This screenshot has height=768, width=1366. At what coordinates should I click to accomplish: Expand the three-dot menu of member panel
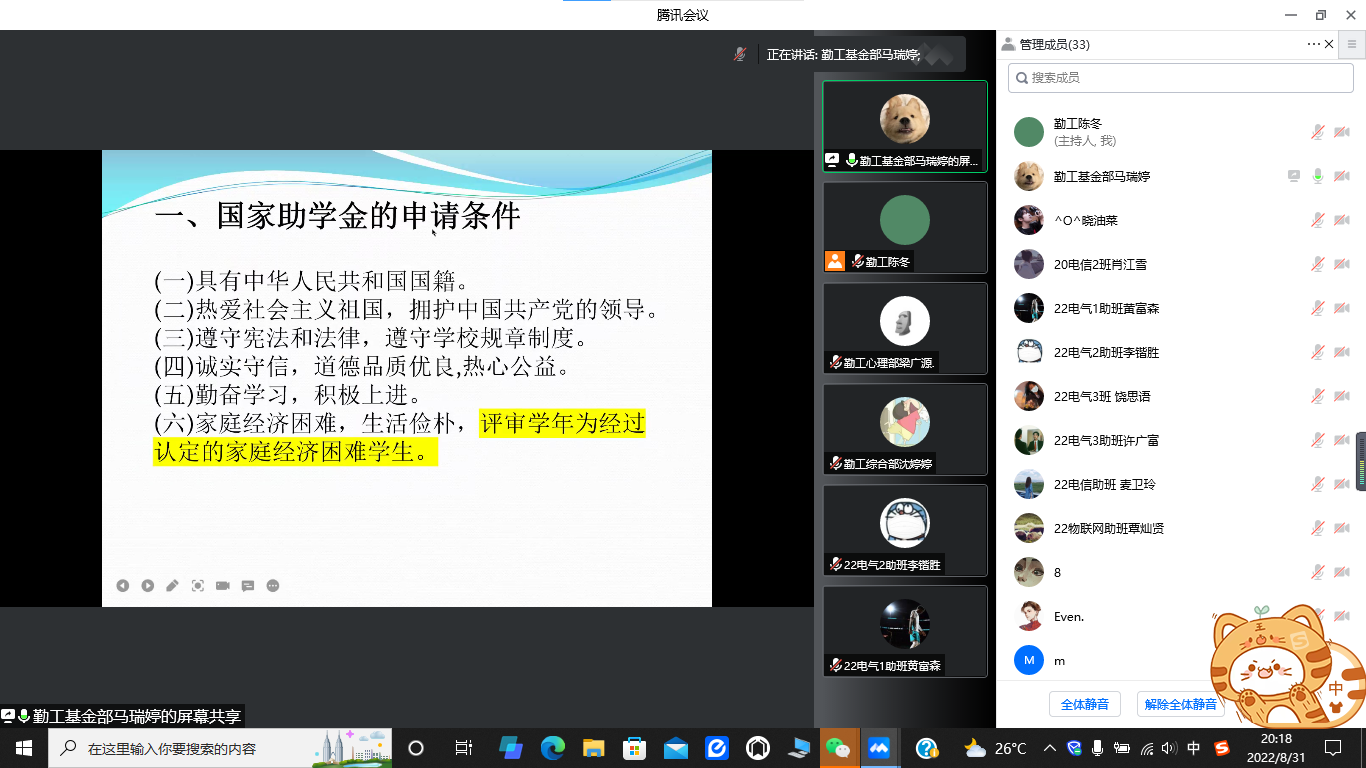click(x=1313, y=44)
